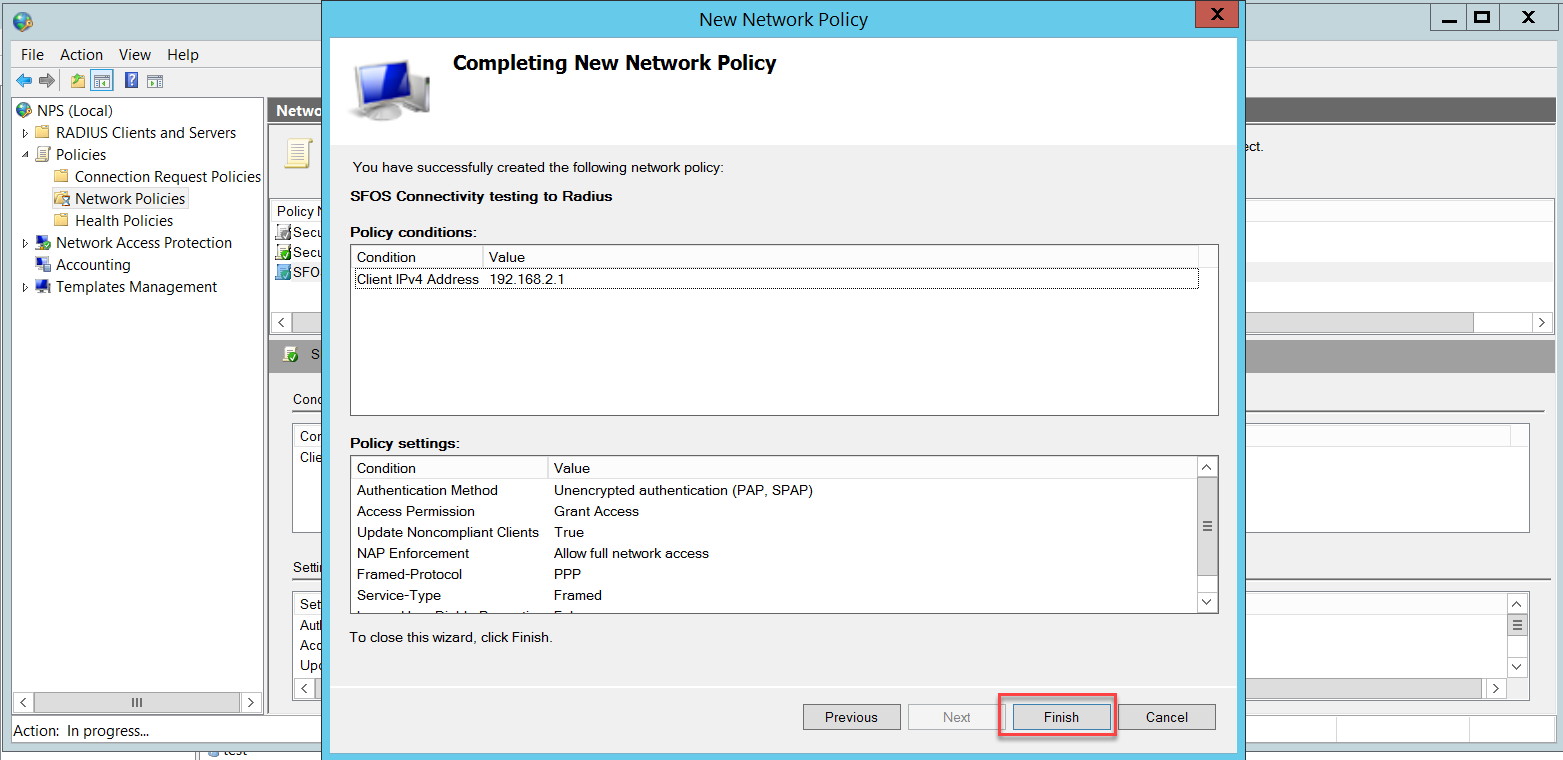Toggle the Show/Hide Action Pane toolbar icon

[155, 81]
